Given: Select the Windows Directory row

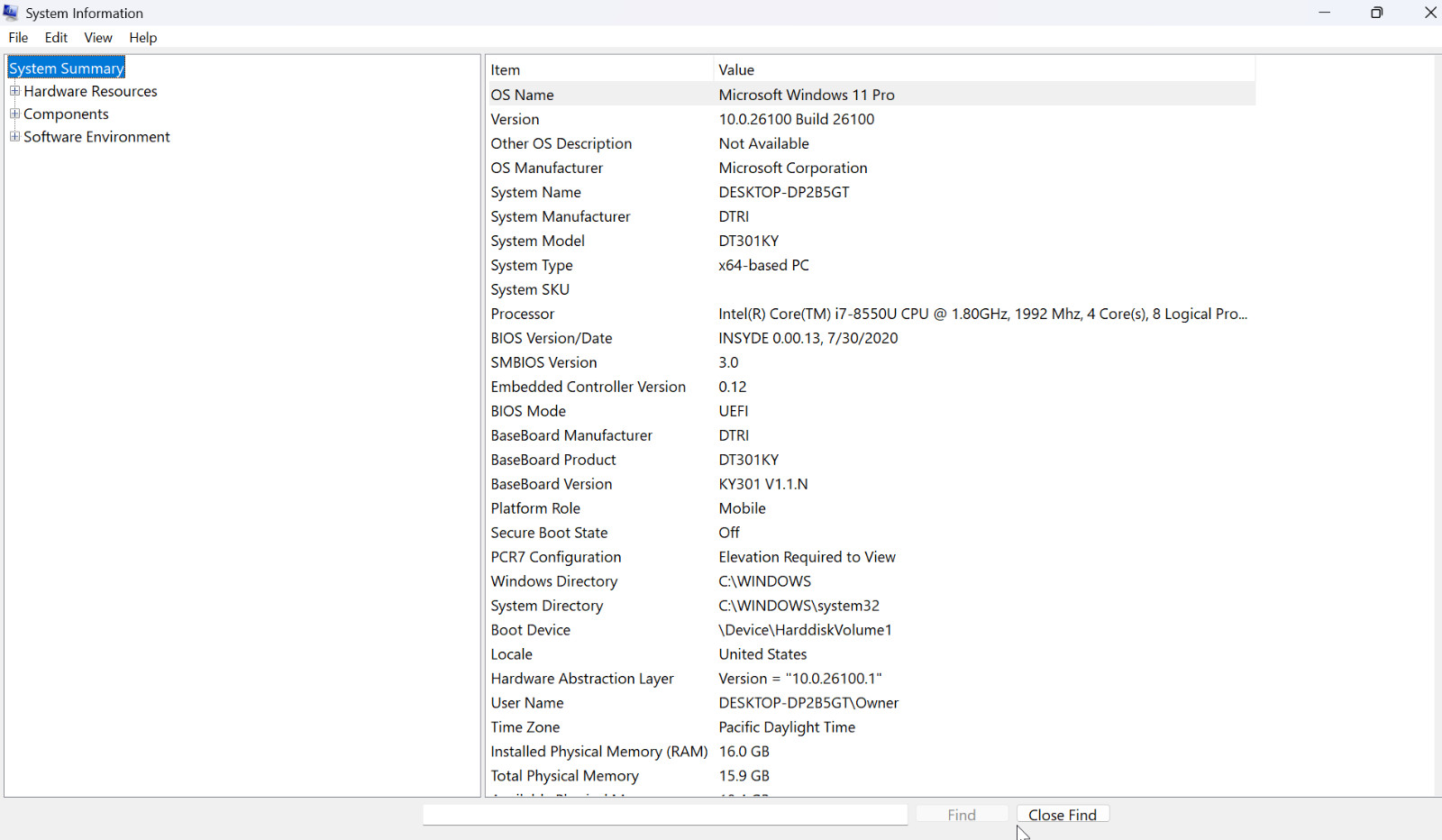Looking at the screenshot, I should (x=872, y=581).
